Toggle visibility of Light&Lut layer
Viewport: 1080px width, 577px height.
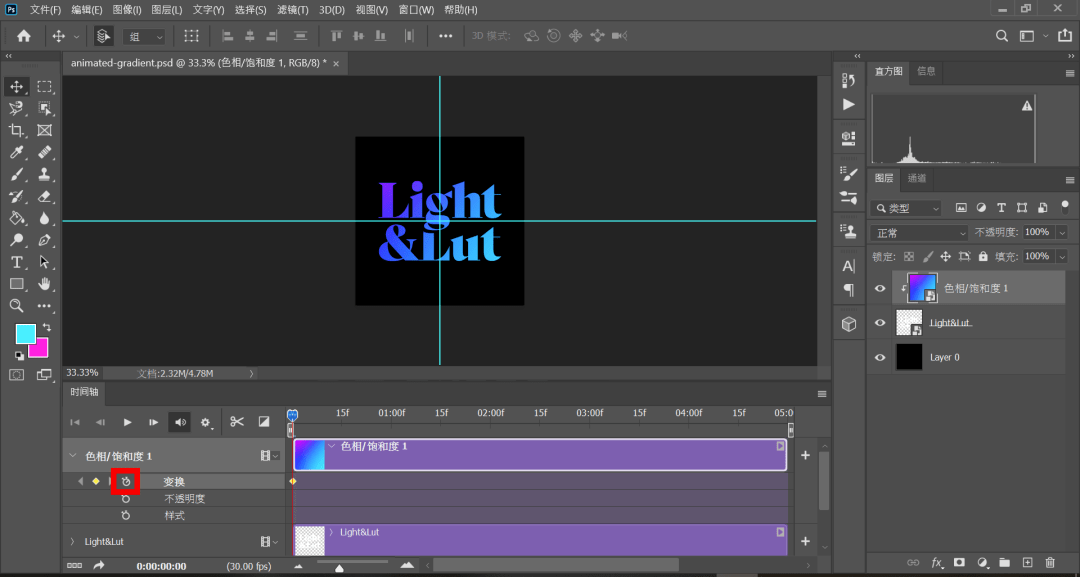point(880,322)
